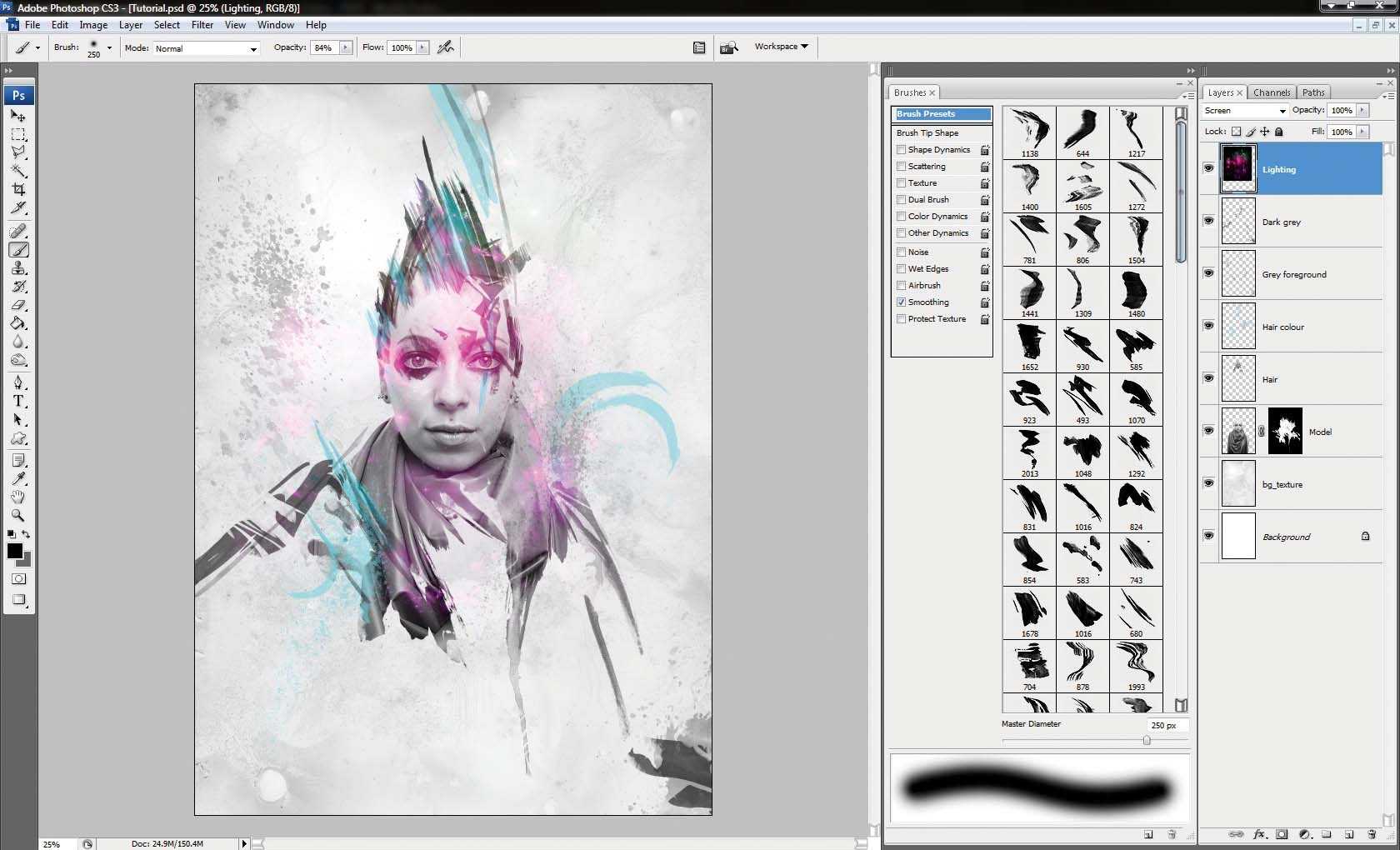Switch to the Channels tab

[1272, 92]
